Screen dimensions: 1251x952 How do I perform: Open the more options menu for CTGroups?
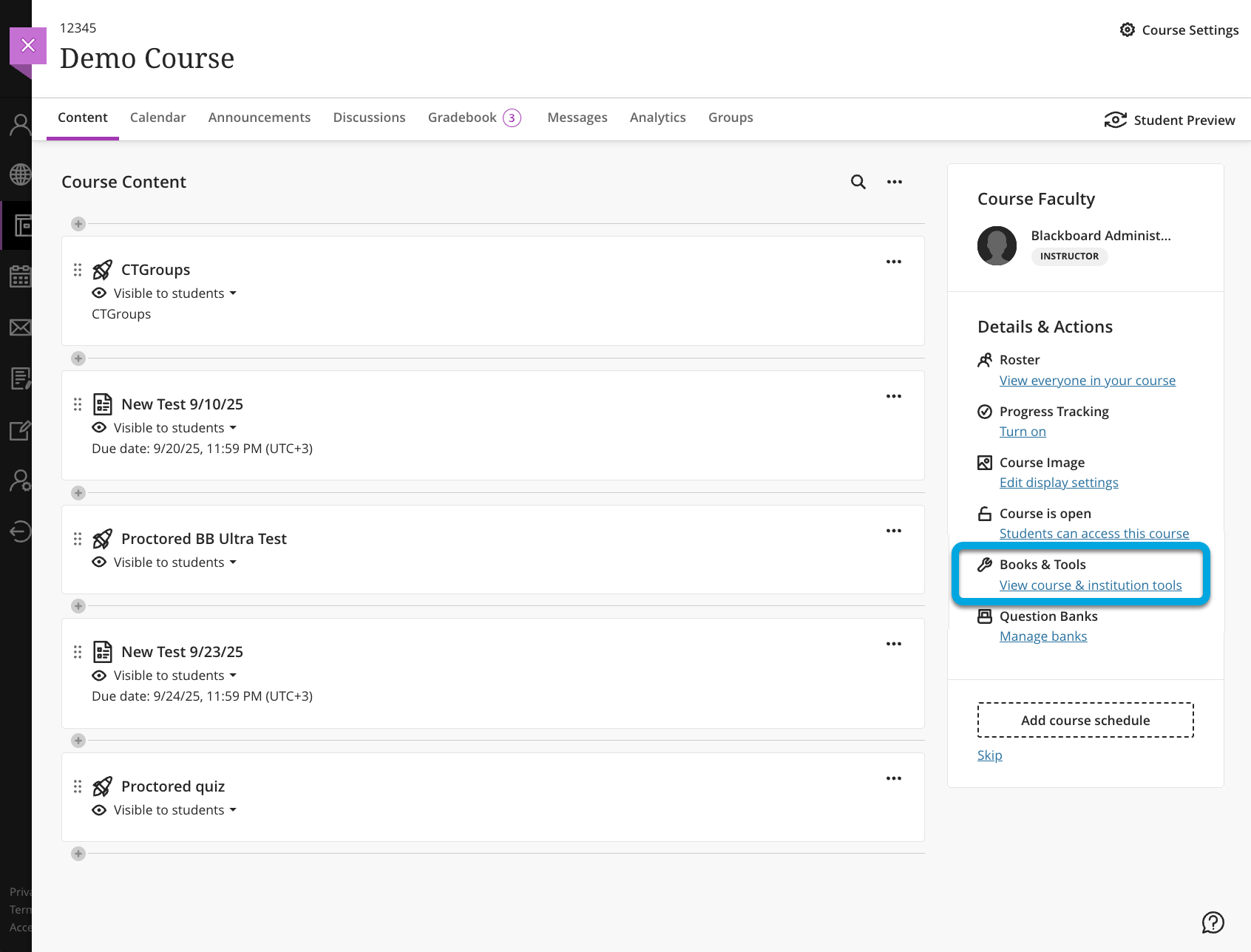[x=893, y=262]
